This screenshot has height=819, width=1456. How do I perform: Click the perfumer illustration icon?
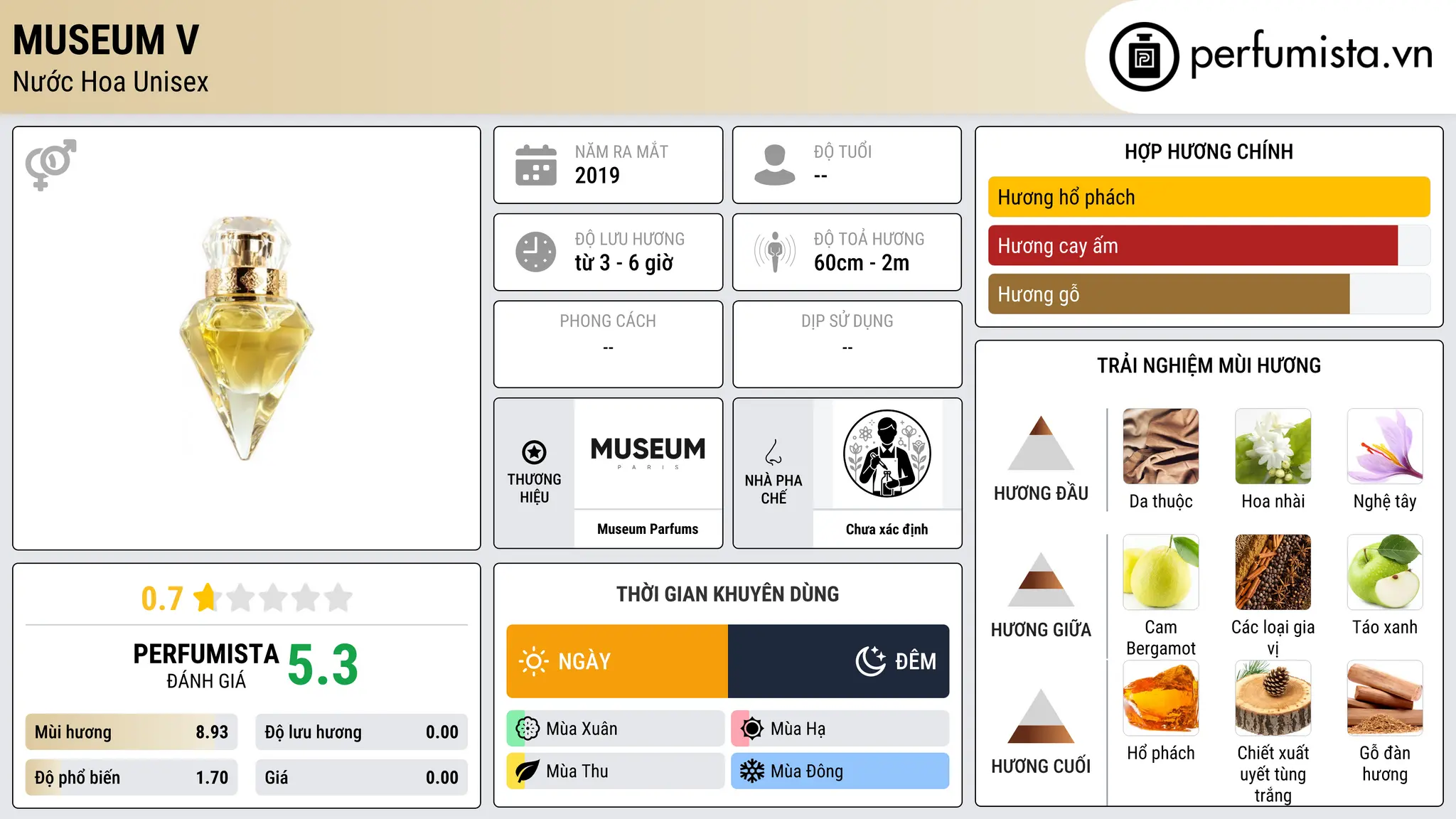click(887, 454)
